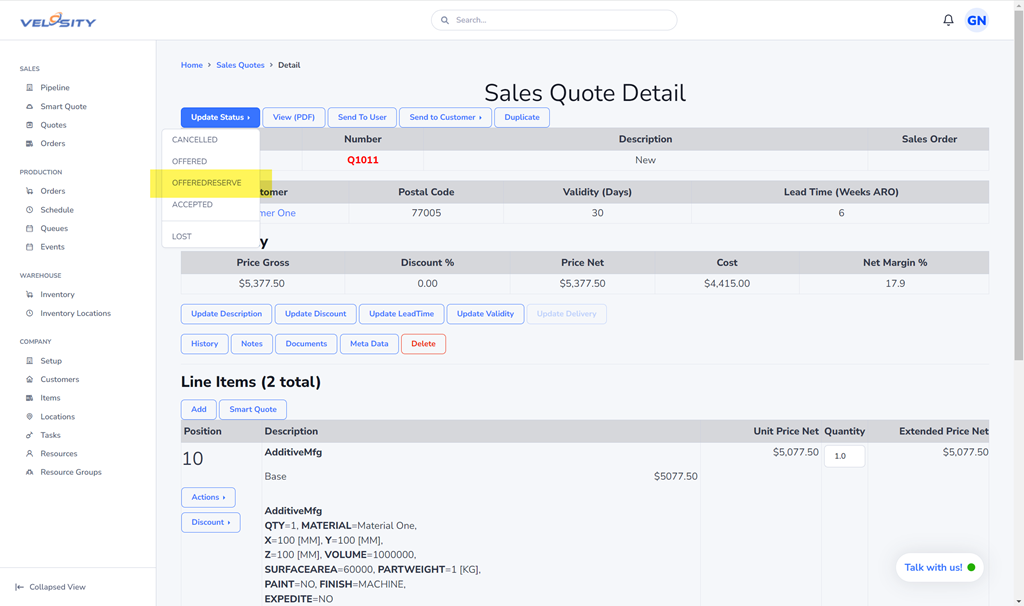Select OFFEREDRESERVE status option

tap(207, 183)
